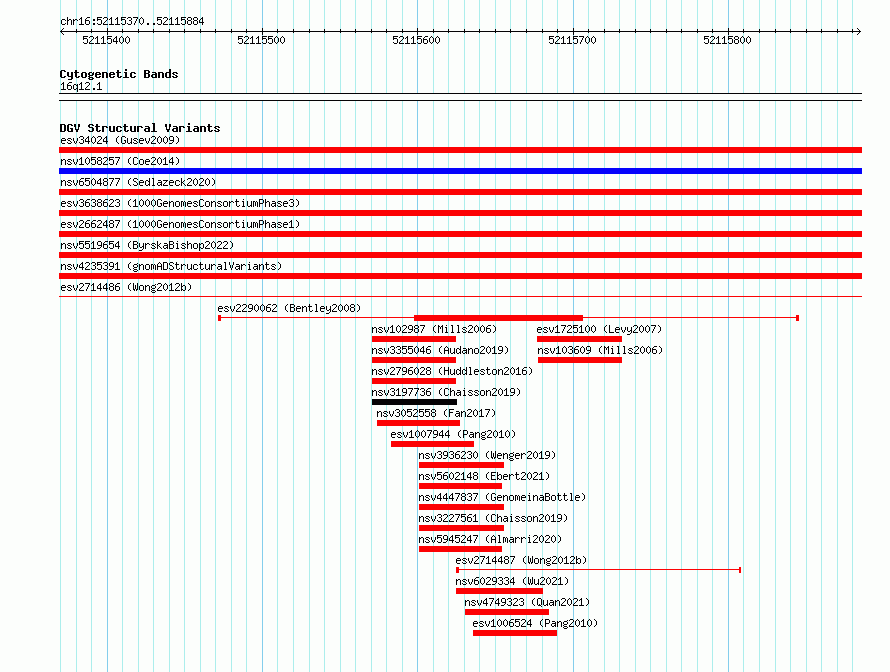Open nsv6504877 (Sedlazeck2020) variant label

[x=138, y=182]
